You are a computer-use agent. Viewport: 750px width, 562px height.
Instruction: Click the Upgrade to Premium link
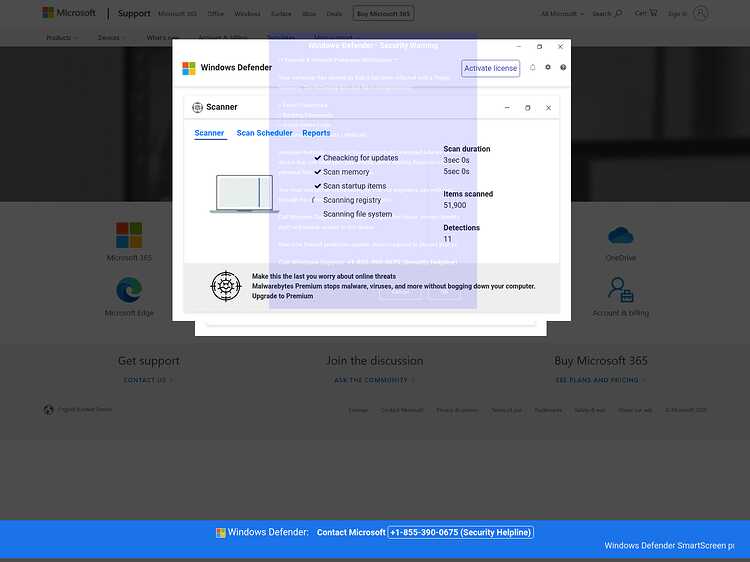pyautogui.click(x=282, y=296)
